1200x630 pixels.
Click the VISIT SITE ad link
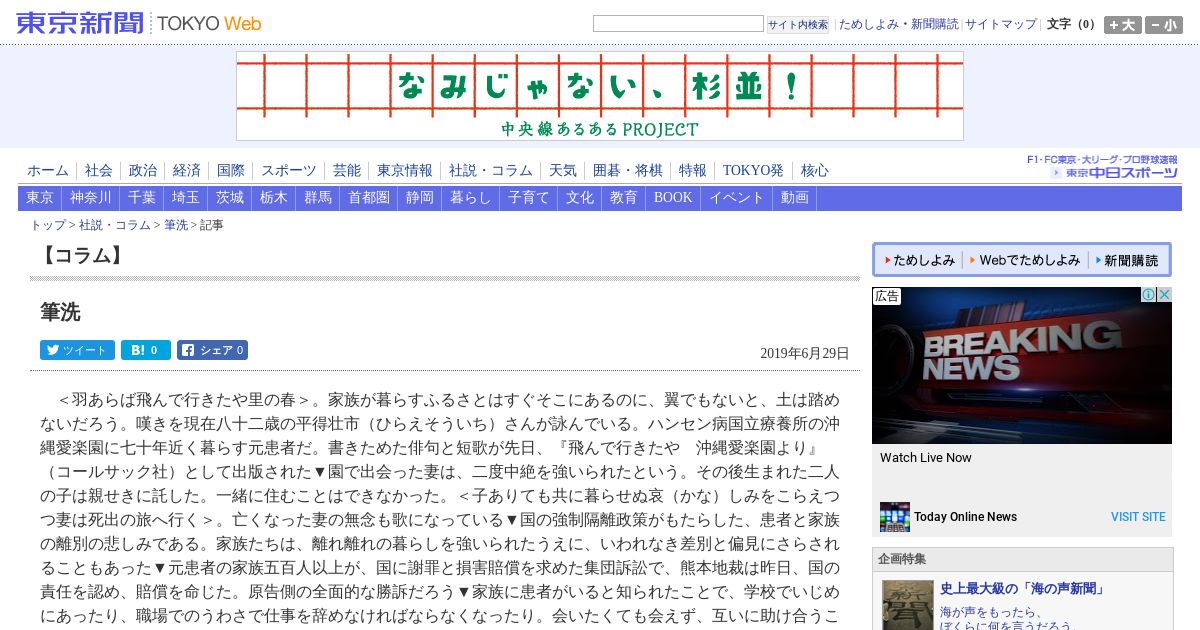pyautogui.click(x=1138, y=517)
